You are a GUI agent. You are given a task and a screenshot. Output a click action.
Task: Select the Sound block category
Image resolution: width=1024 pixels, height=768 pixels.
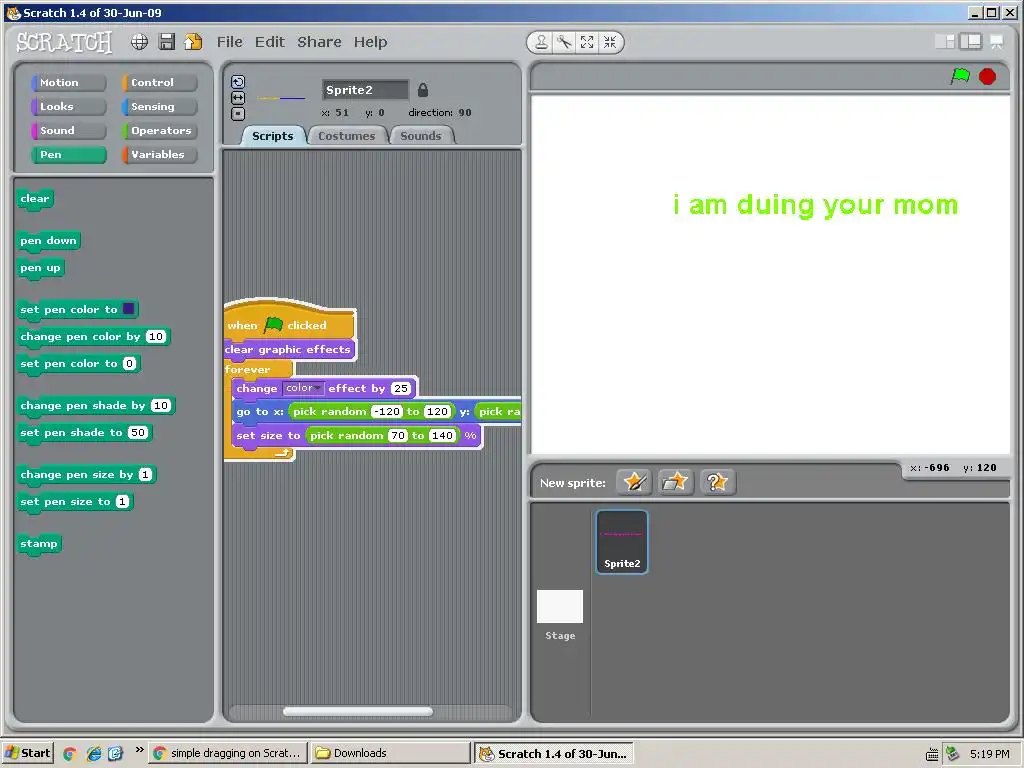point(68,131)
